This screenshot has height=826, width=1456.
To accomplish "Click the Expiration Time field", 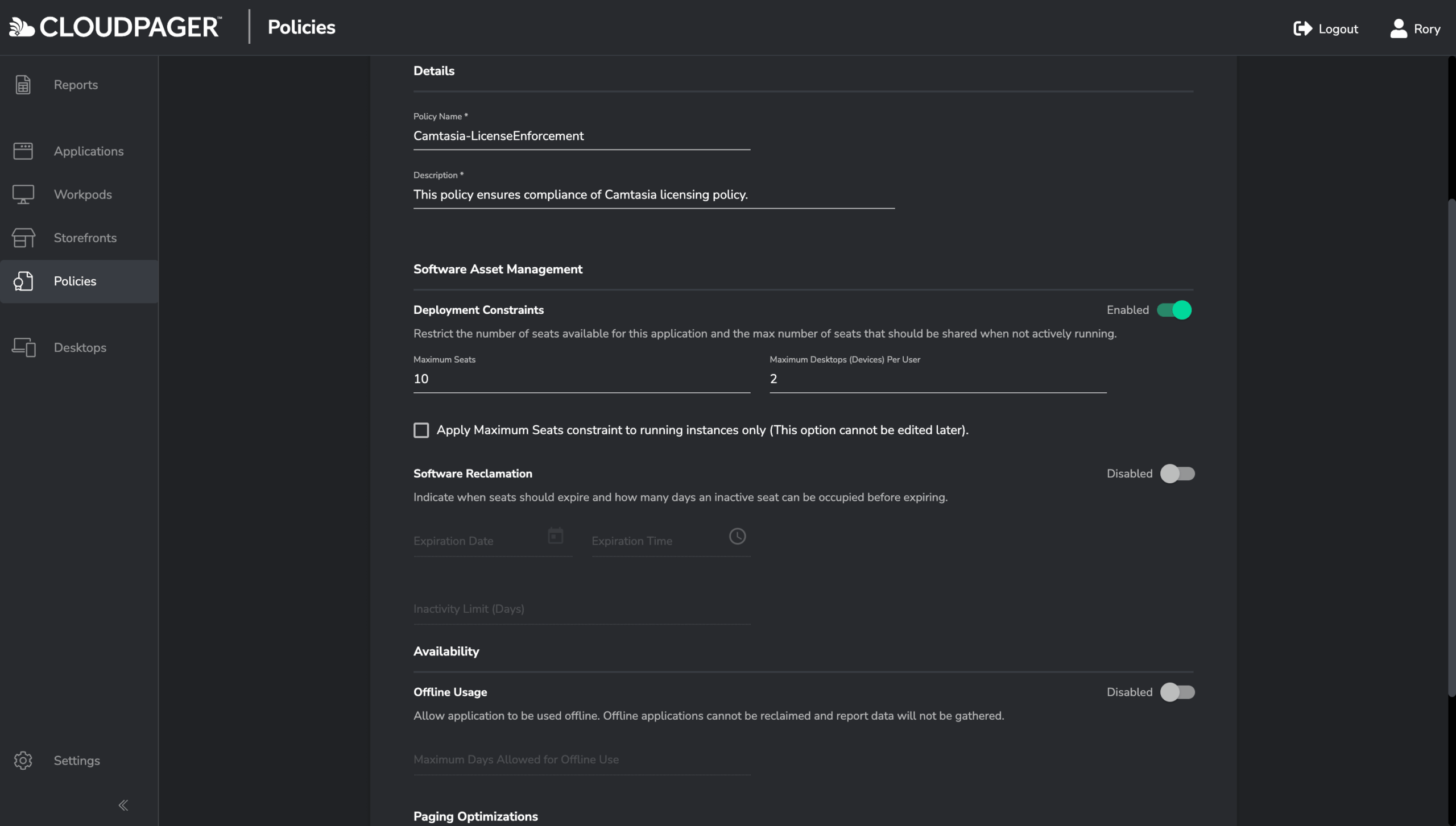I will 671,541.
